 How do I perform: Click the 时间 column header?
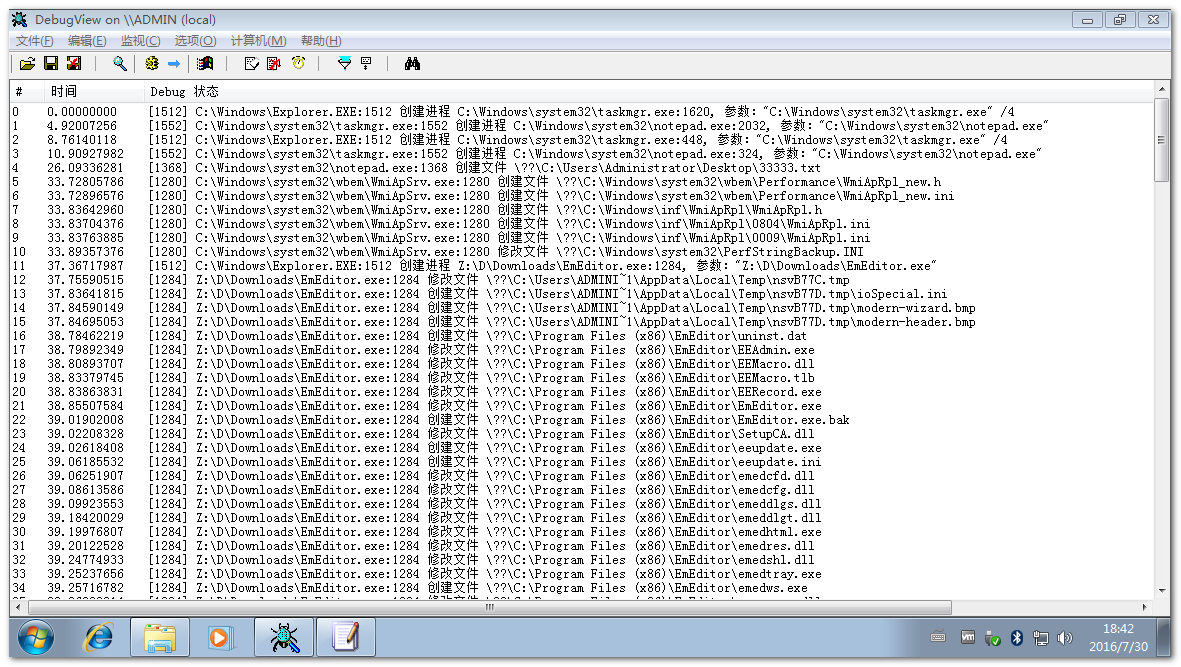[x=92, y=91]
